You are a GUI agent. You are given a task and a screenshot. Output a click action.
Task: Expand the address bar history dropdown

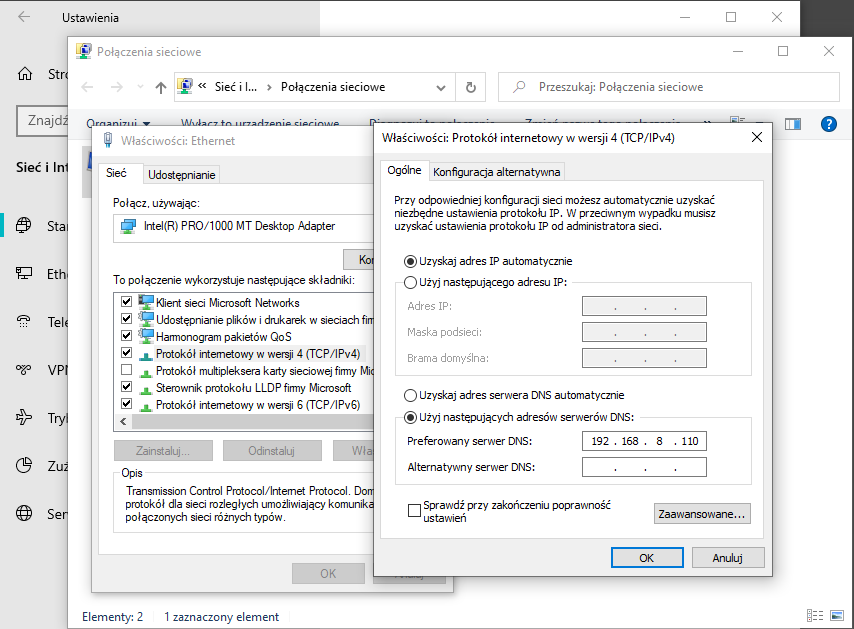pos(441,88)
